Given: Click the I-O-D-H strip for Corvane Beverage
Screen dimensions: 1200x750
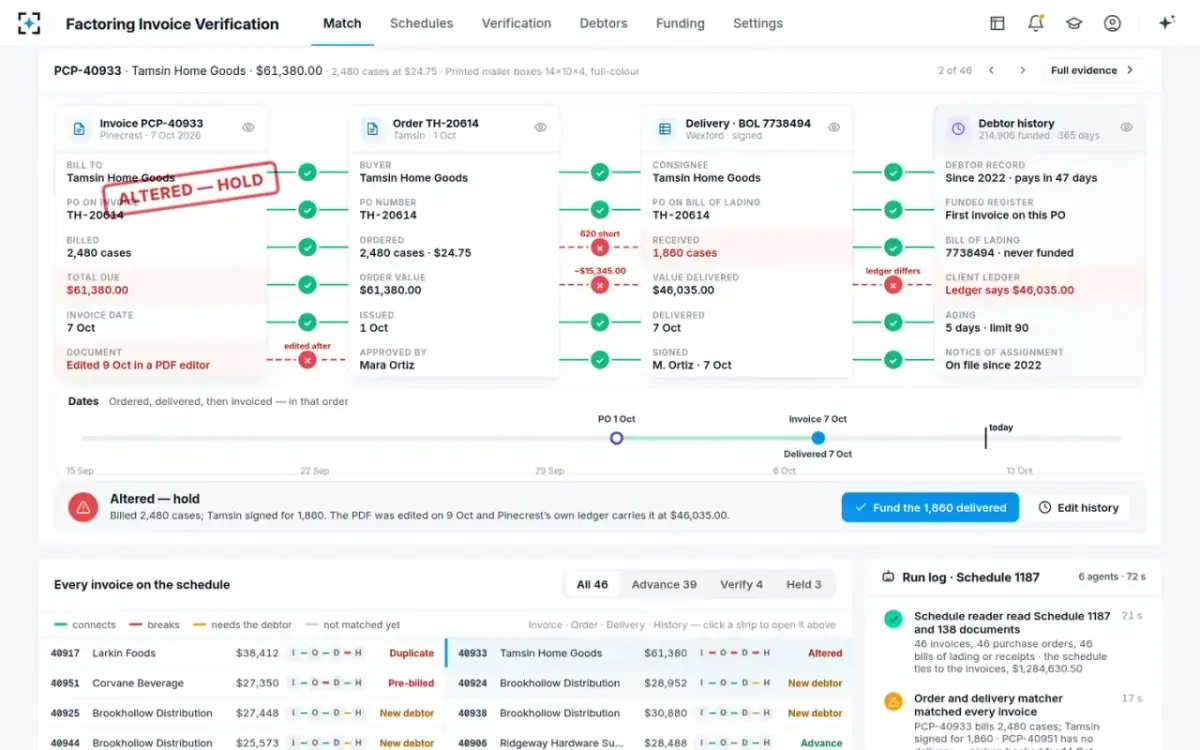Looking at the screenshot, I should [327, 683].
